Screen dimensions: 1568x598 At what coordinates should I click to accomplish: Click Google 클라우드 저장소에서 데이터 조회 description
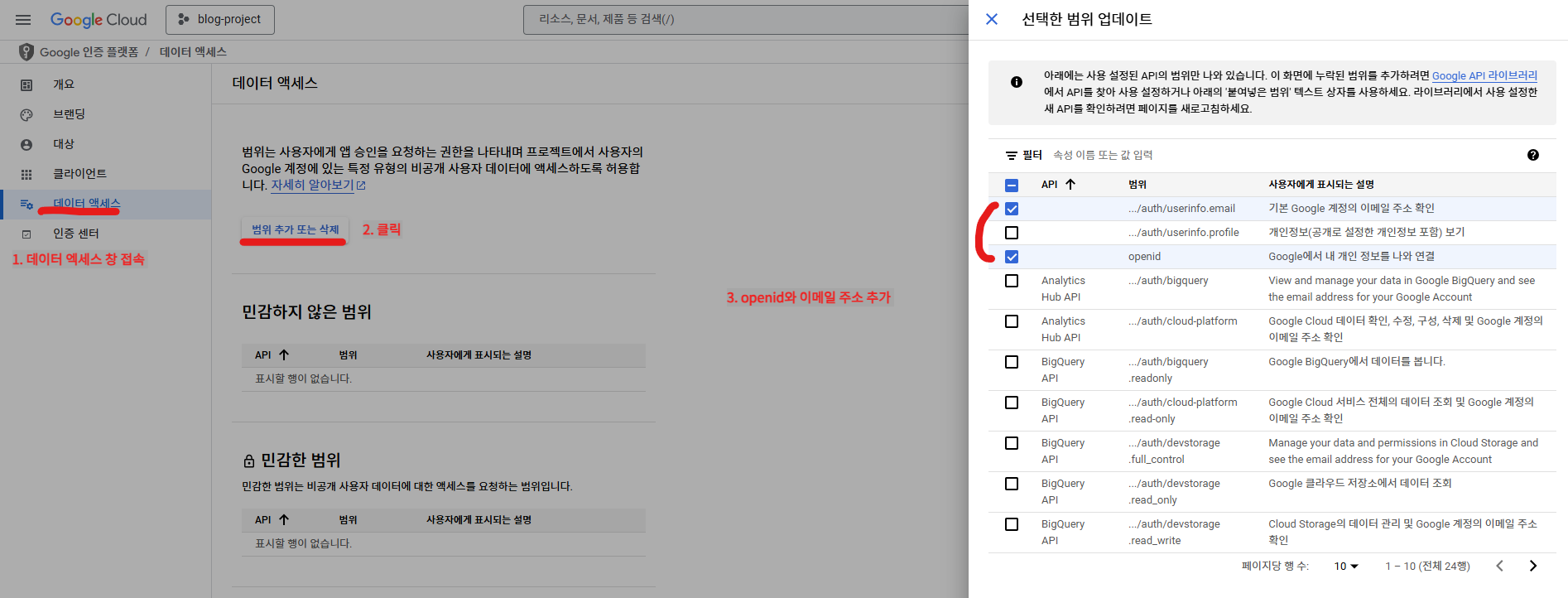(x=1359, y=484)
